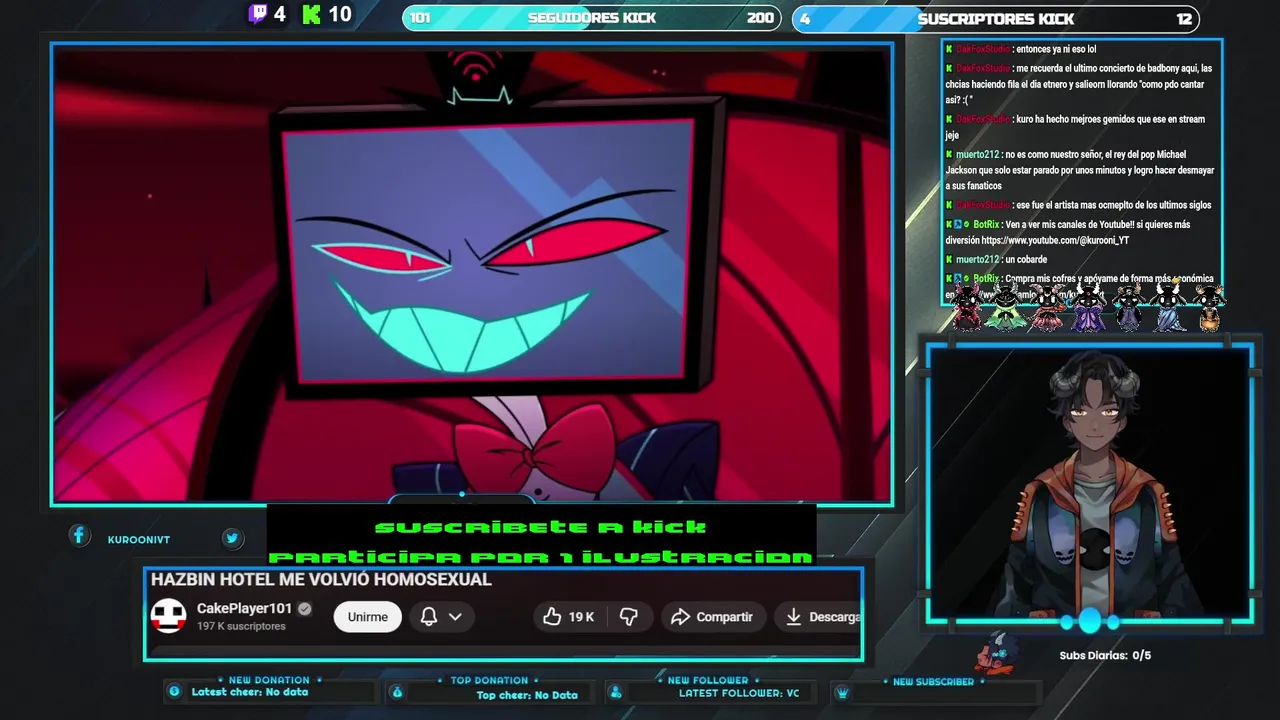1280x720 pixels.
Task: Click the purple Twitch logo counter icon
Action: coord(258,14)
